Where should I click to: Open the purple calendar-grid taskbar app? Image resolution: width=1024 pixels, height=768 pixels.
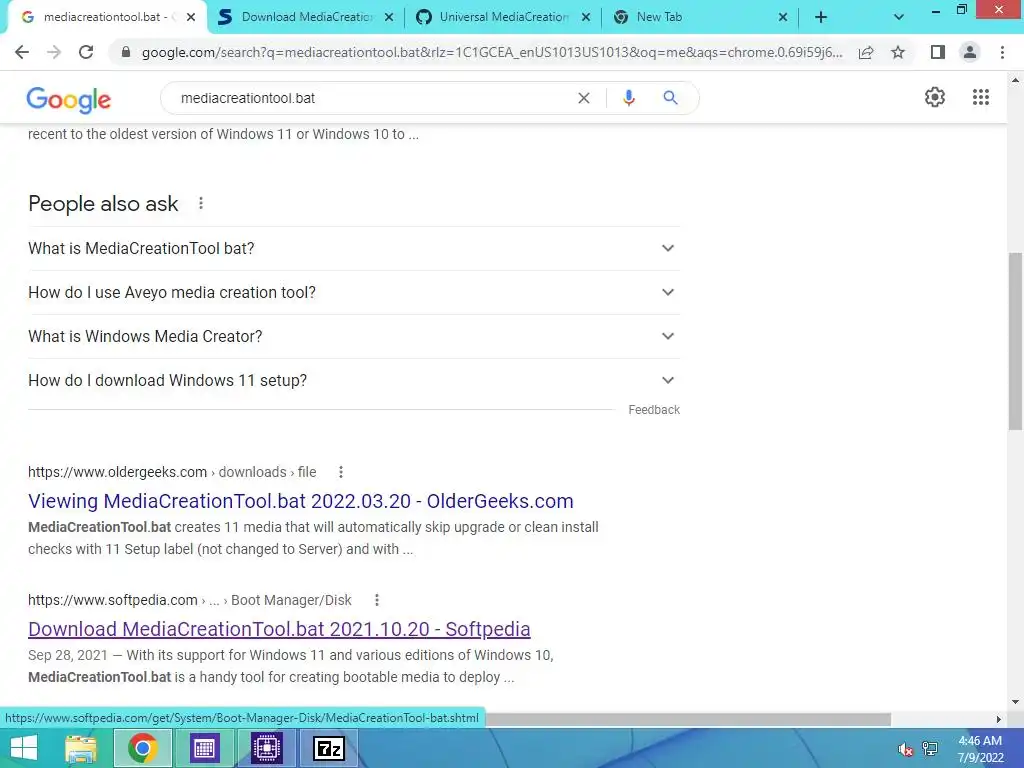coord(204,748)
